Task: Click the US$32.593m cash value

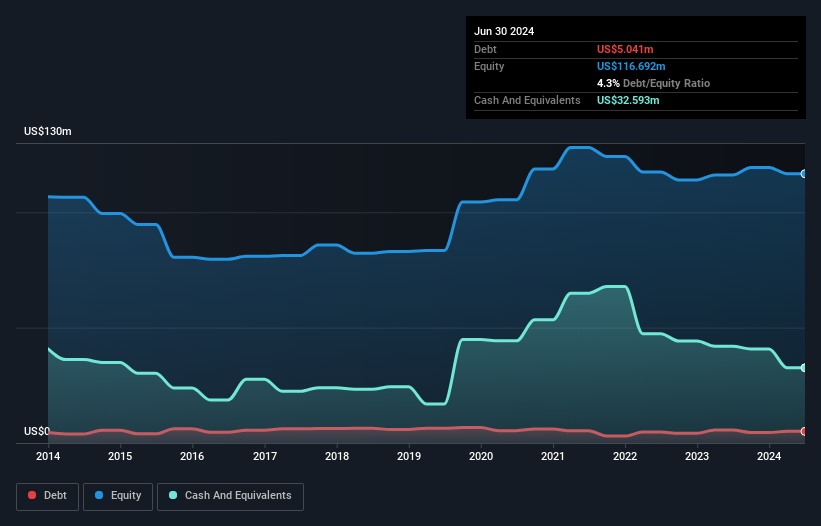Action: pos(628,100)
